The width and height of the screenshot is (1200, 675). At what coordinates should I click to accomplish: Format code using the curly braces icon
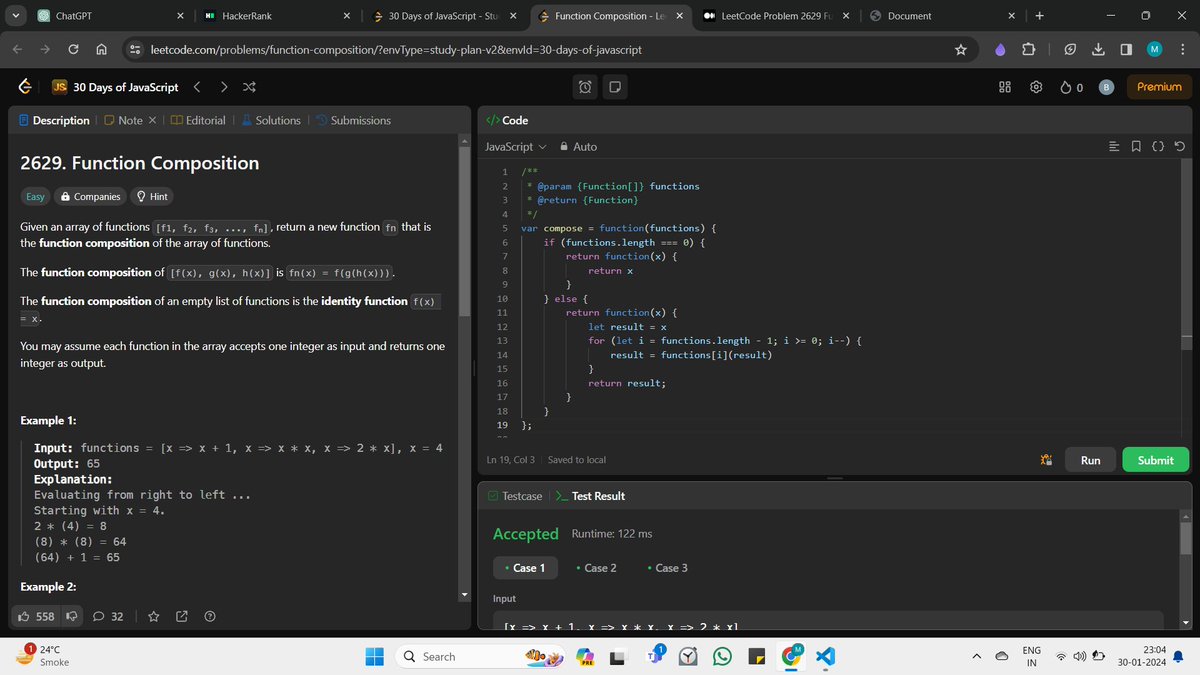(x=1158, y=146)
